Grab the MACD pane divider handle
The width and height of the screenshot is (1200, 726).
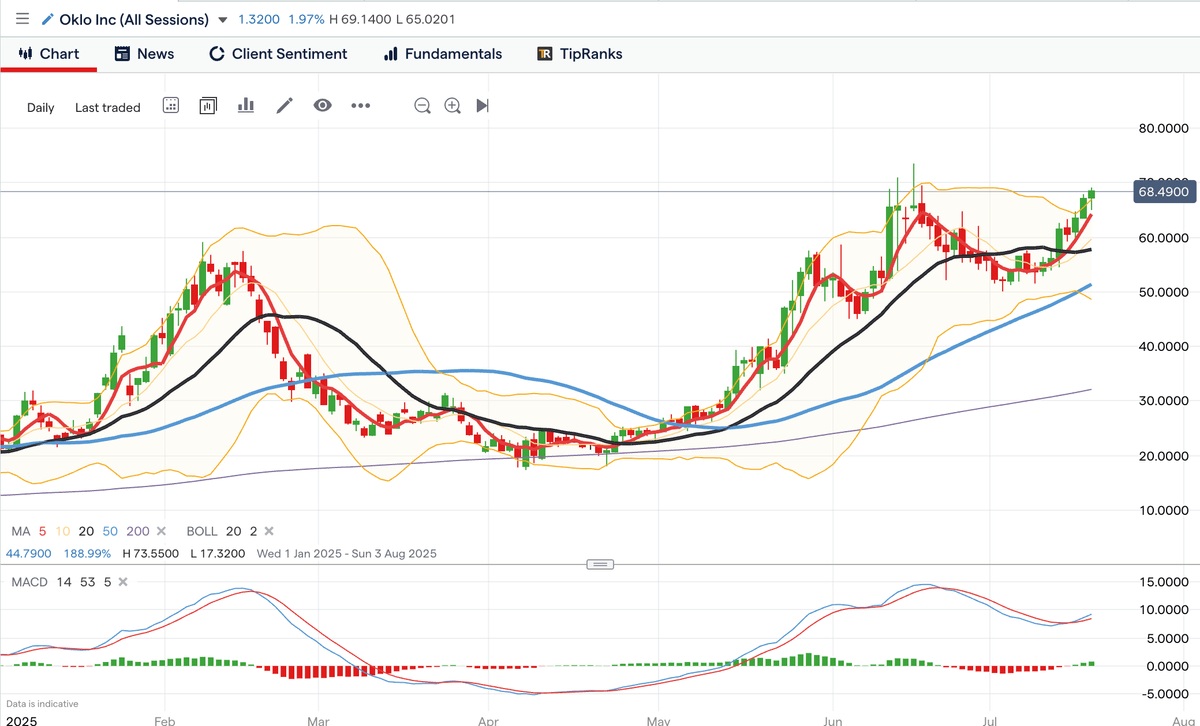600,564
